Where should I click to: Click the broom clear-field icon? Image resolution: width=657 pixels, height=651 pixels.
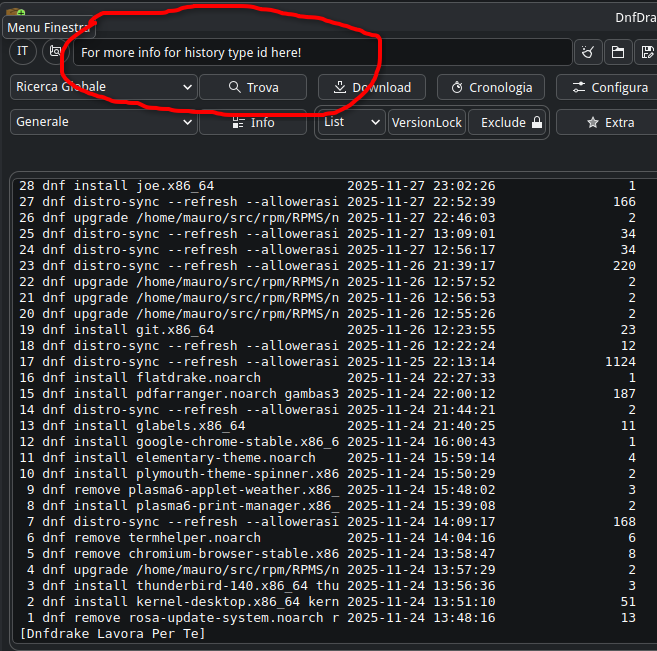(x=588, y=52)
